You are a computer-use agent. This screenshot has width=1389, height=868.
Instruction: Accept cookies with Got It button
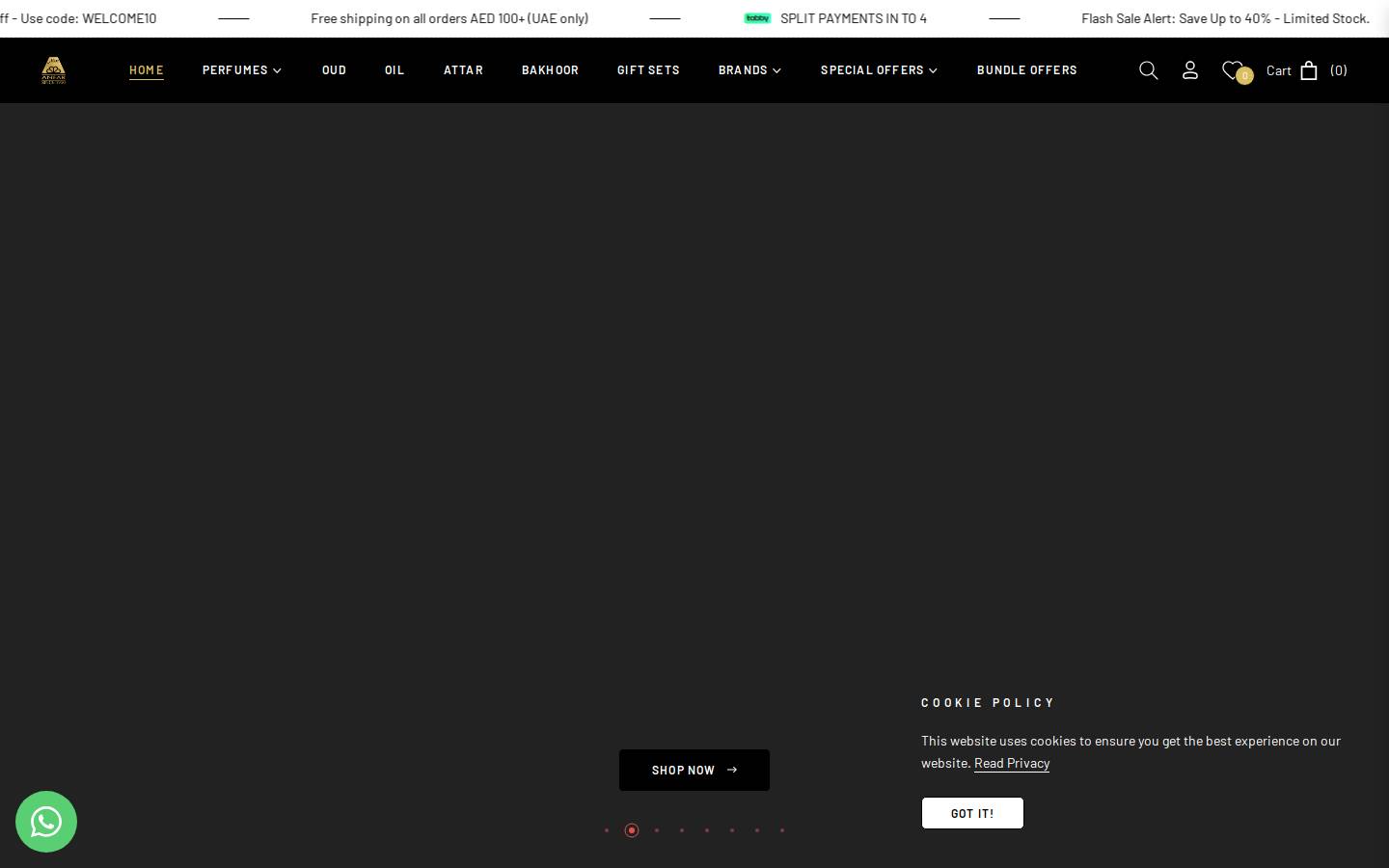tap(972, 813)
